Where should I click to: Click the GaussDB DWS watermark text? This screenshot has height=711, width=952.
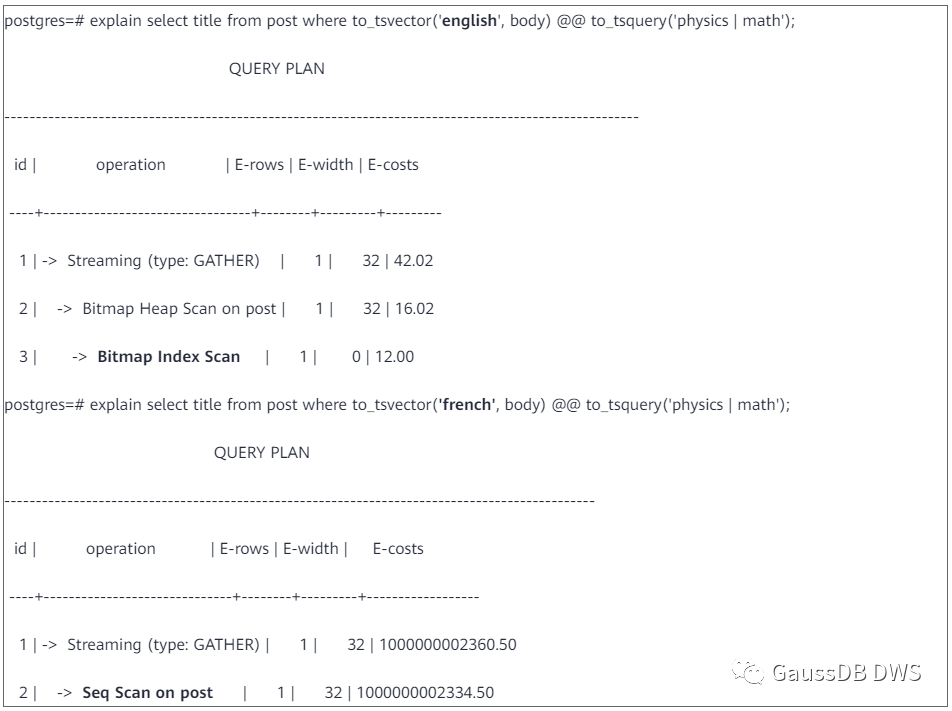tap(846, 672)
